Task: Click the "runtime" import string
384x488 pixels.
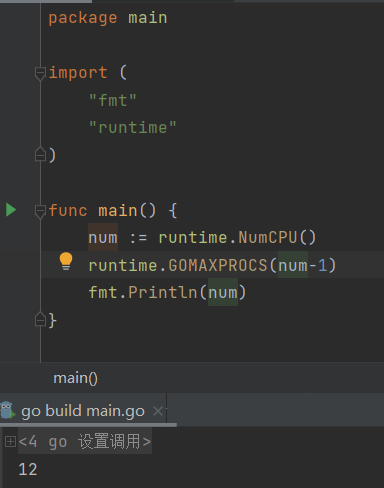Action: pos(132,127)
